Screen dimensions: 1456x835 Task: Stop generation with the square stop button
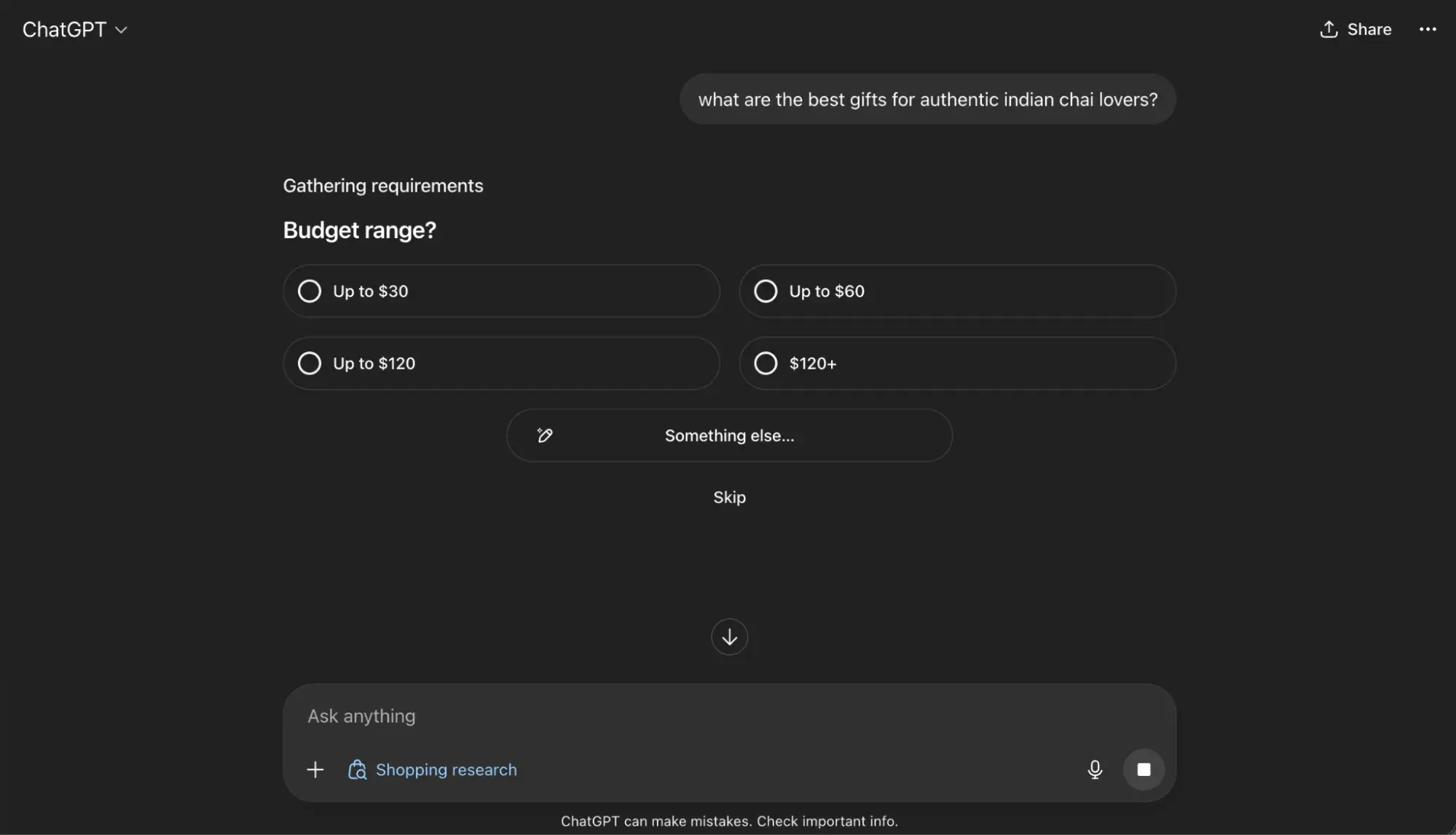point(1144,769)
